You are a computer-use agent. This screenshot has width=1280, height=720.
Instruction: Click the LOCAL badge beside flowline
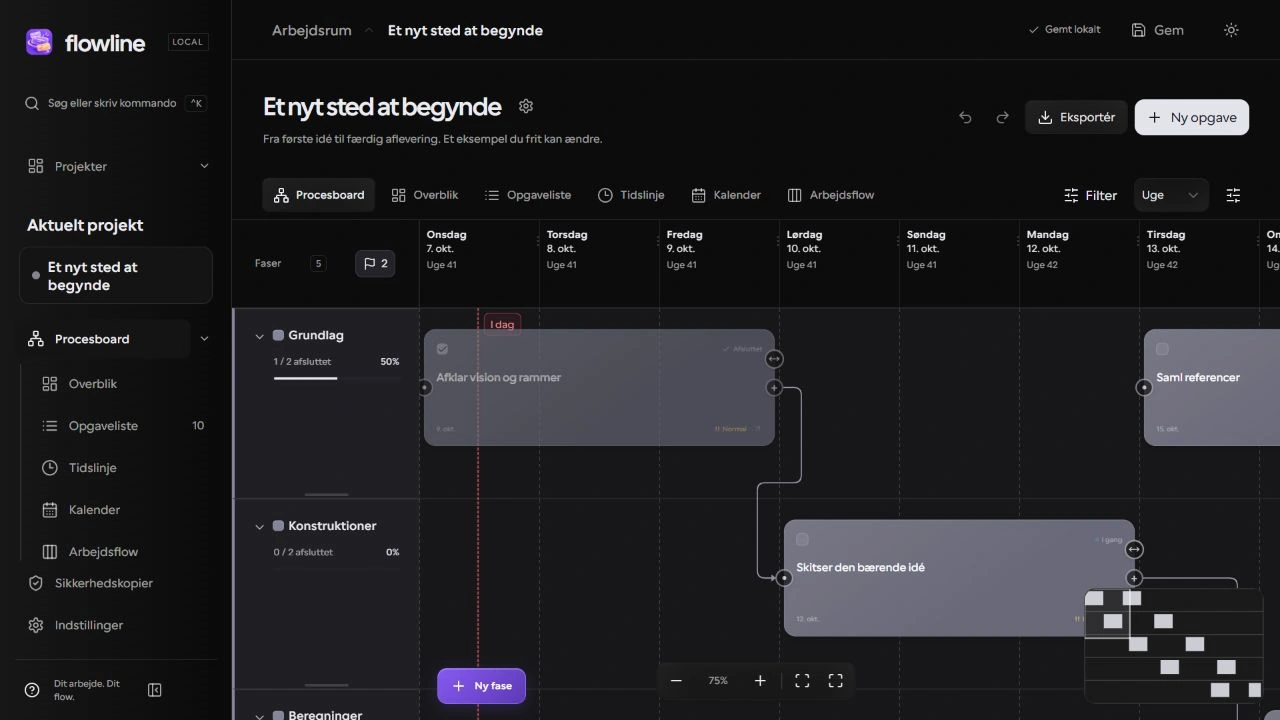188,42
